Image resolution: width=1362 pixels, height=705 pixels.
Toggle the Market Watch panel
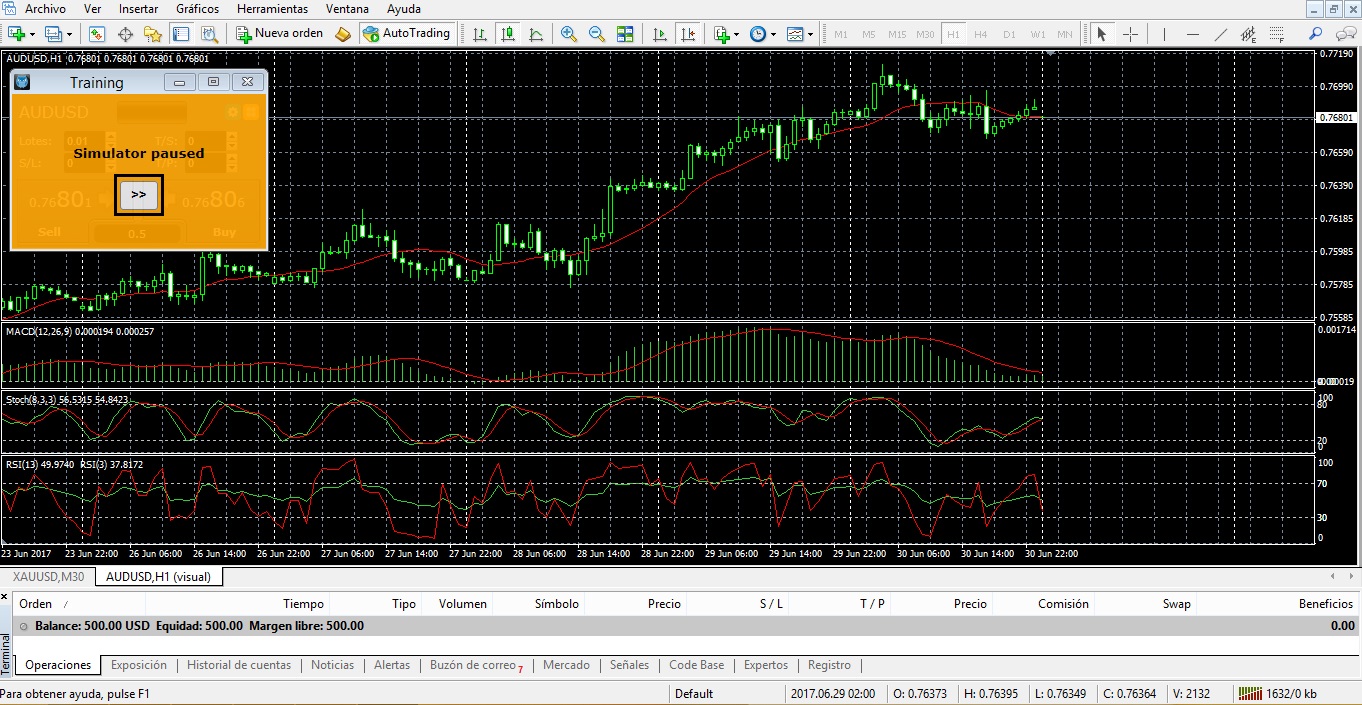click(x=97, y=33)
